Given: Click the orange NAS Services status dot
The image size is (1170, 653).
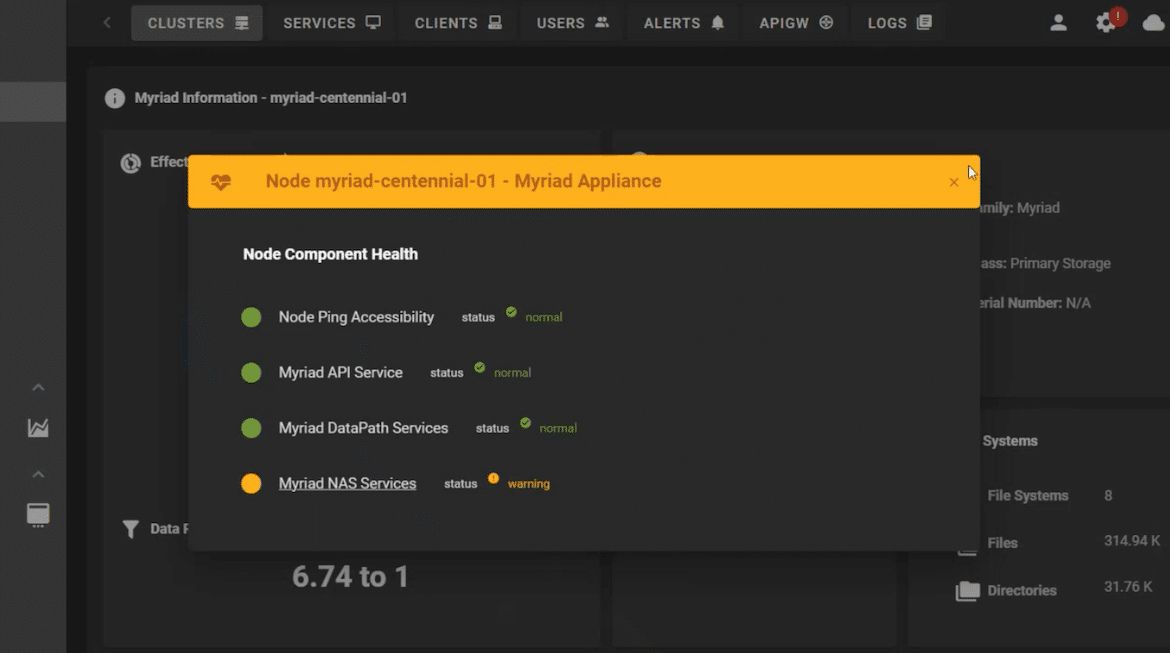Looking at the screenshot, I should 251,484.
